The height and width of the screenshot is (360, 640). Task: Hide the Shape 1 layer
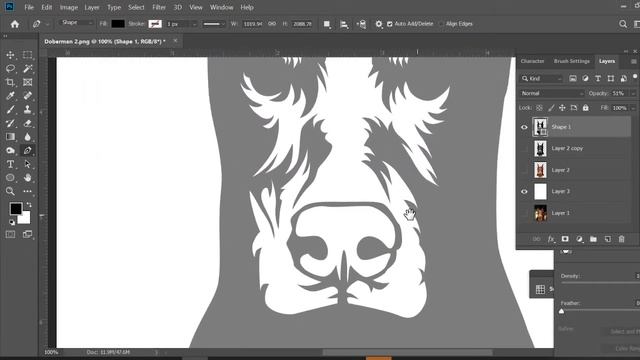pos(524,127)
